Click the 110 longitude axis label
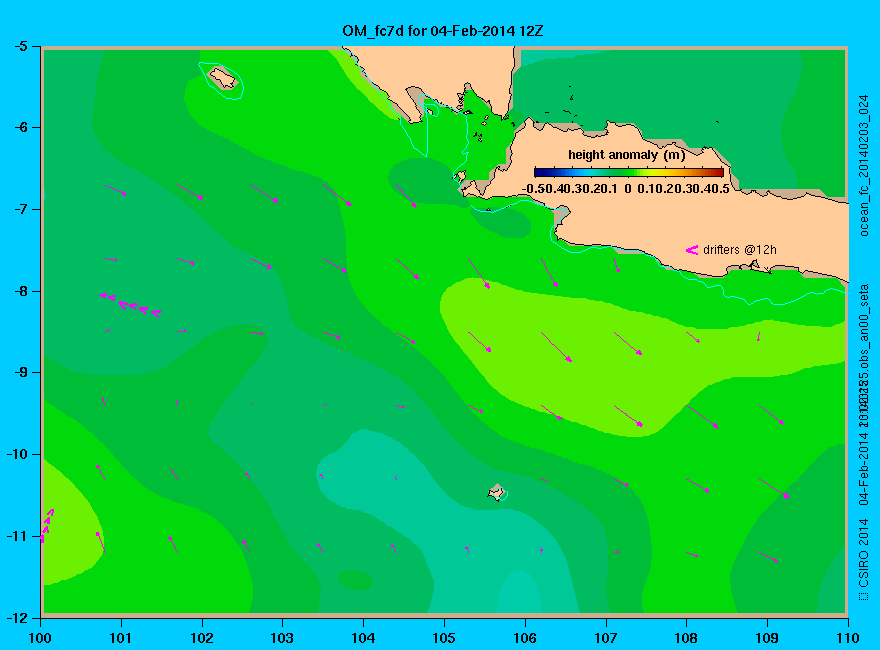This screenshot has width=880, height=650. 847,638
